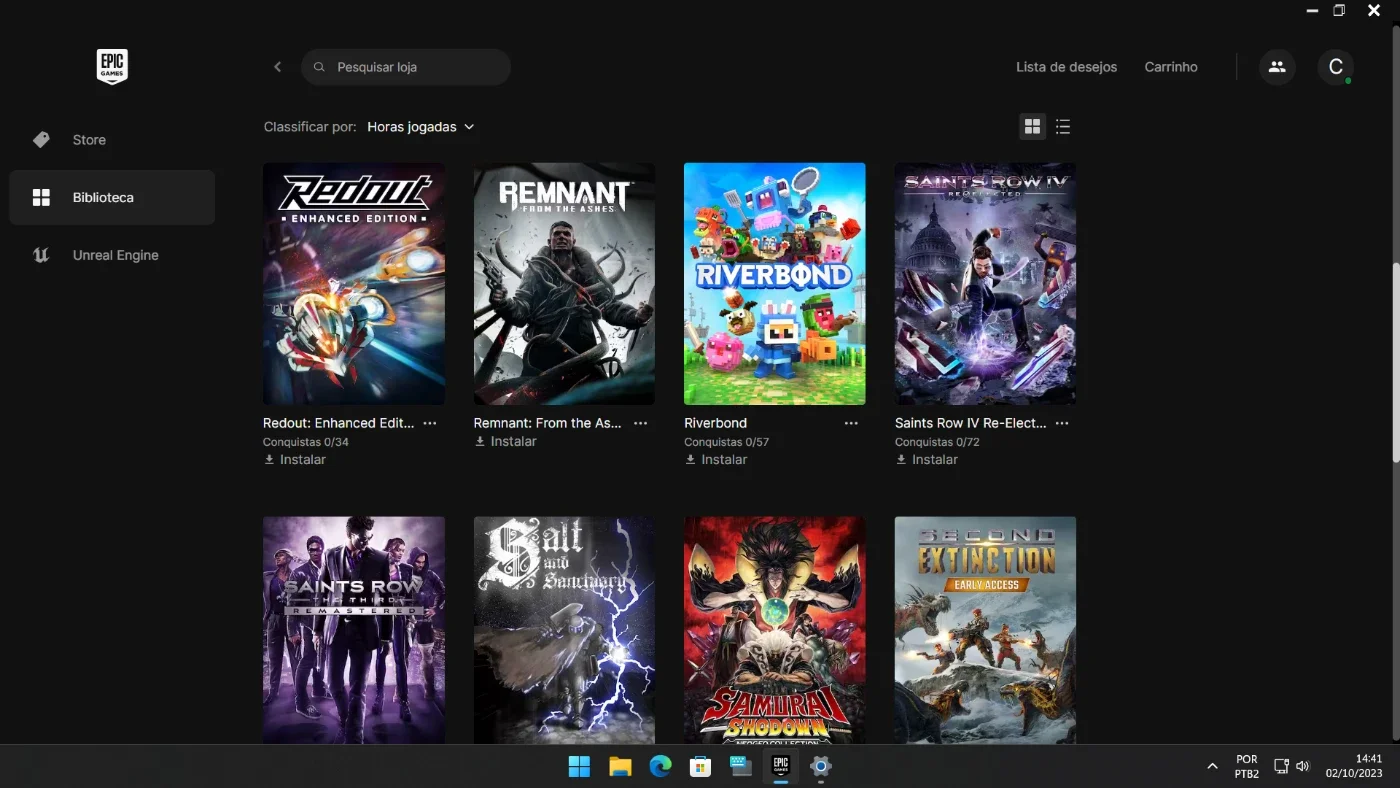Open the teal app icon on taskbar
Viewport: 1400px width, 788px height.
[x=740, y=767]
